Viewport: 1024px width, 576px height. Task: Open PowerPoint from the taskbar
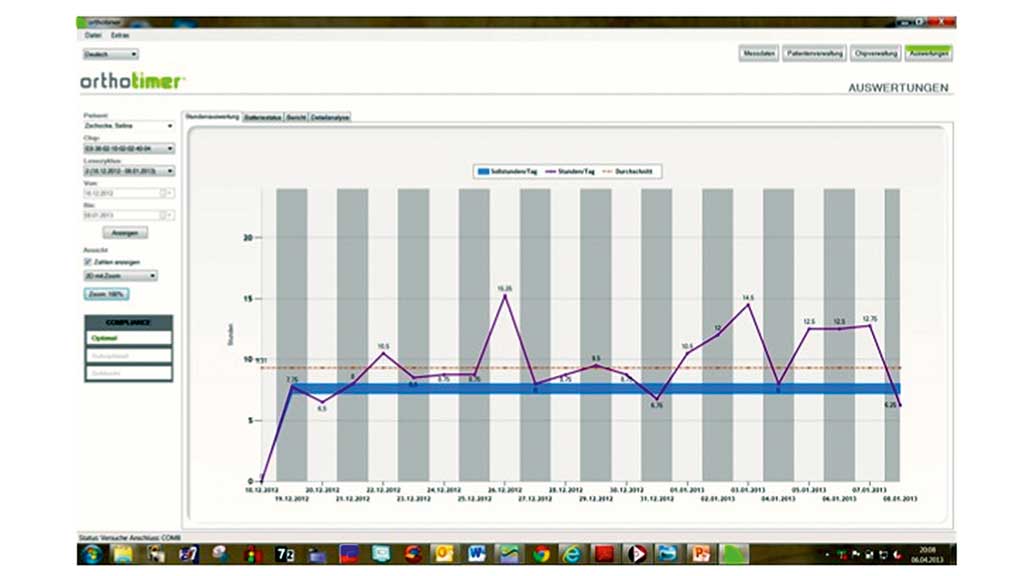click(699, 553)
